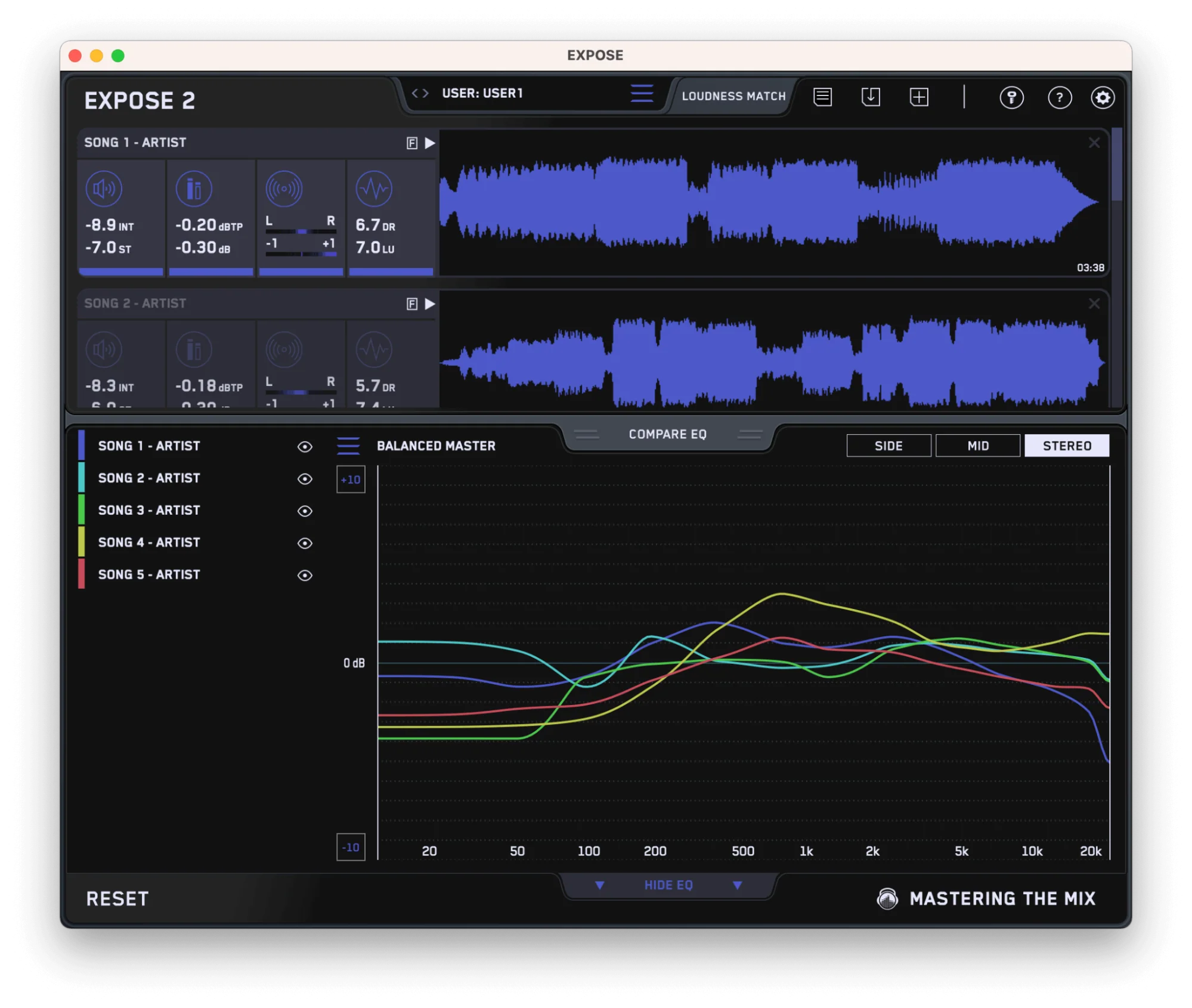Click the preset previous/next arrows
The image size is (1192, 1008).
pos(420,93)
